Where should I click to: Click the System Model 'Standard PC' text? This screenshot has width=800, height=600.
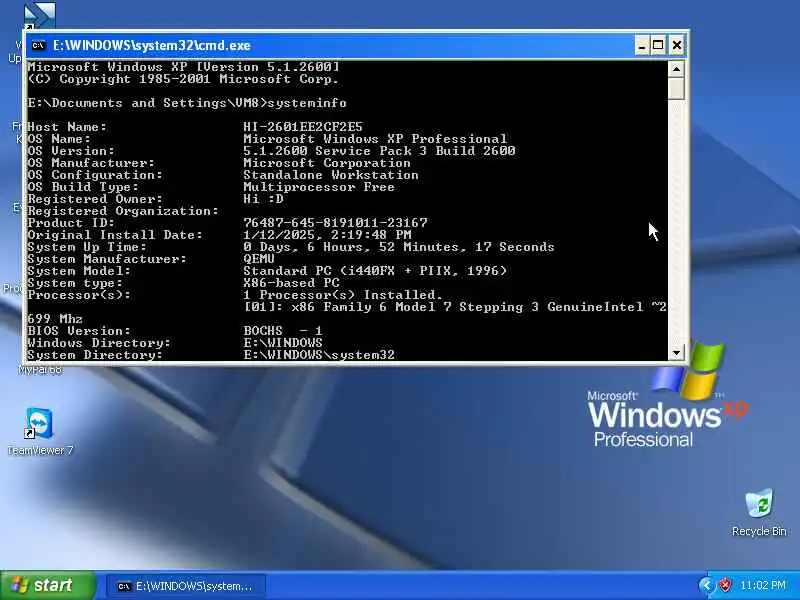point(375,270)
